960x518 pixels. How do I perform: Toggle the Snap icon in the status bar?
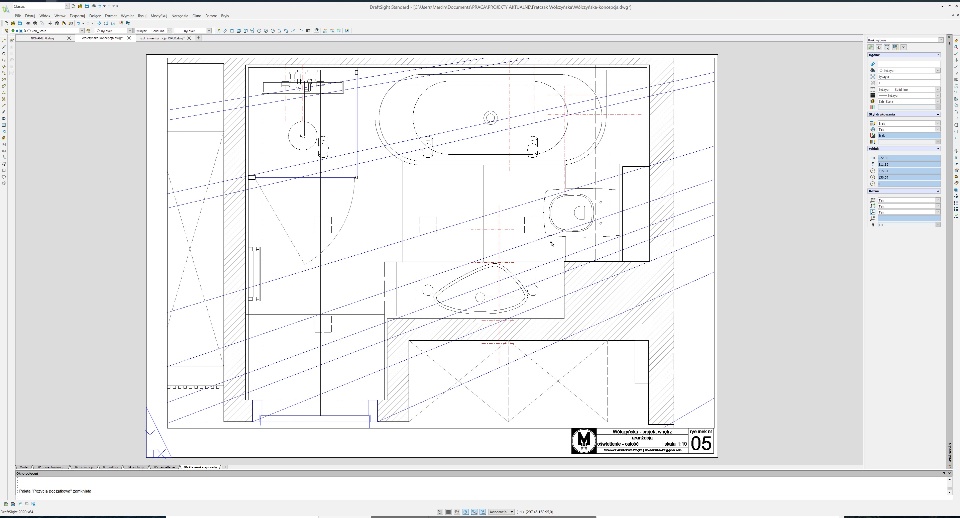click(x=440, y=512)
